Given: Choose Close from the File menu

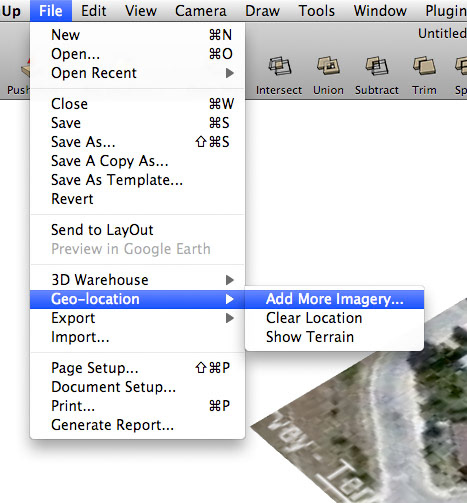Looking at the screenshot, I should pos(138,104).
